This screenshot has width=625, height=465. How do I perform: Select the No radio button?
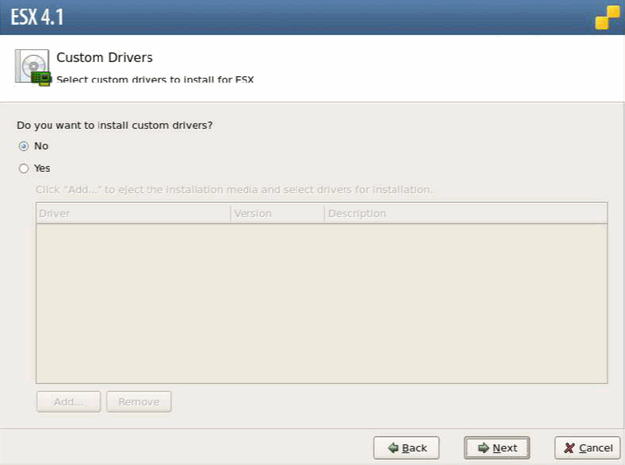[24, 146]
